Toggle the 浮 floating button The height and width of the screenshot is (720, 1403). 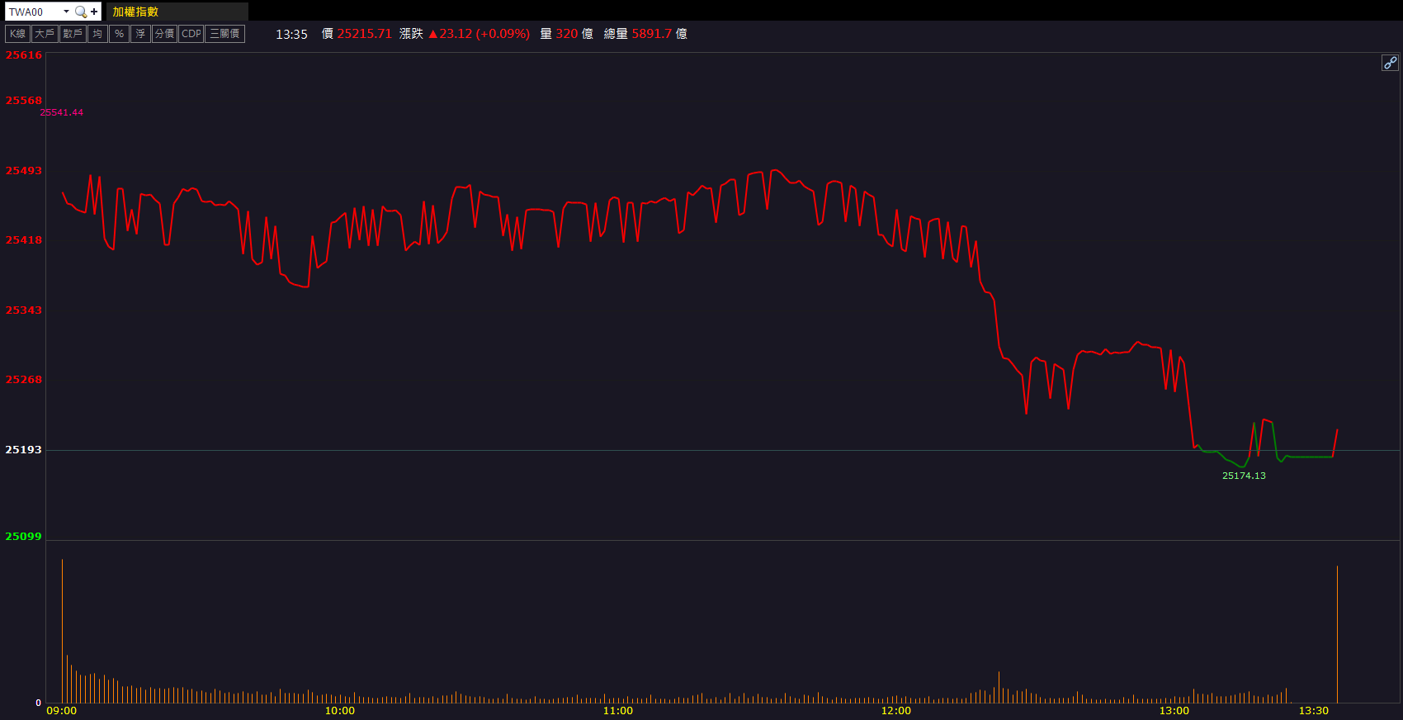click(141, 34)
